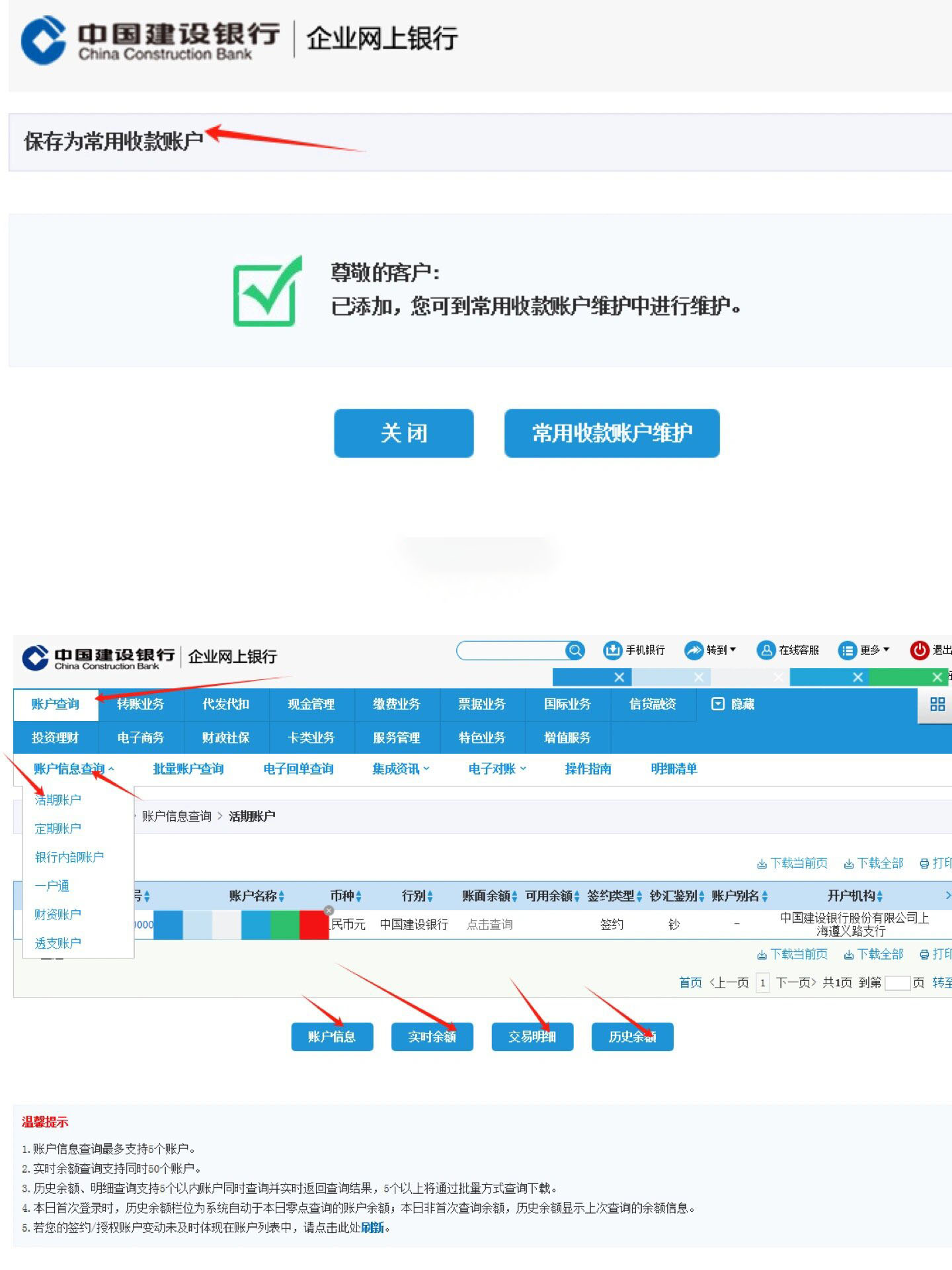
Task: Click the search magnifier icon
Action: 576,650
